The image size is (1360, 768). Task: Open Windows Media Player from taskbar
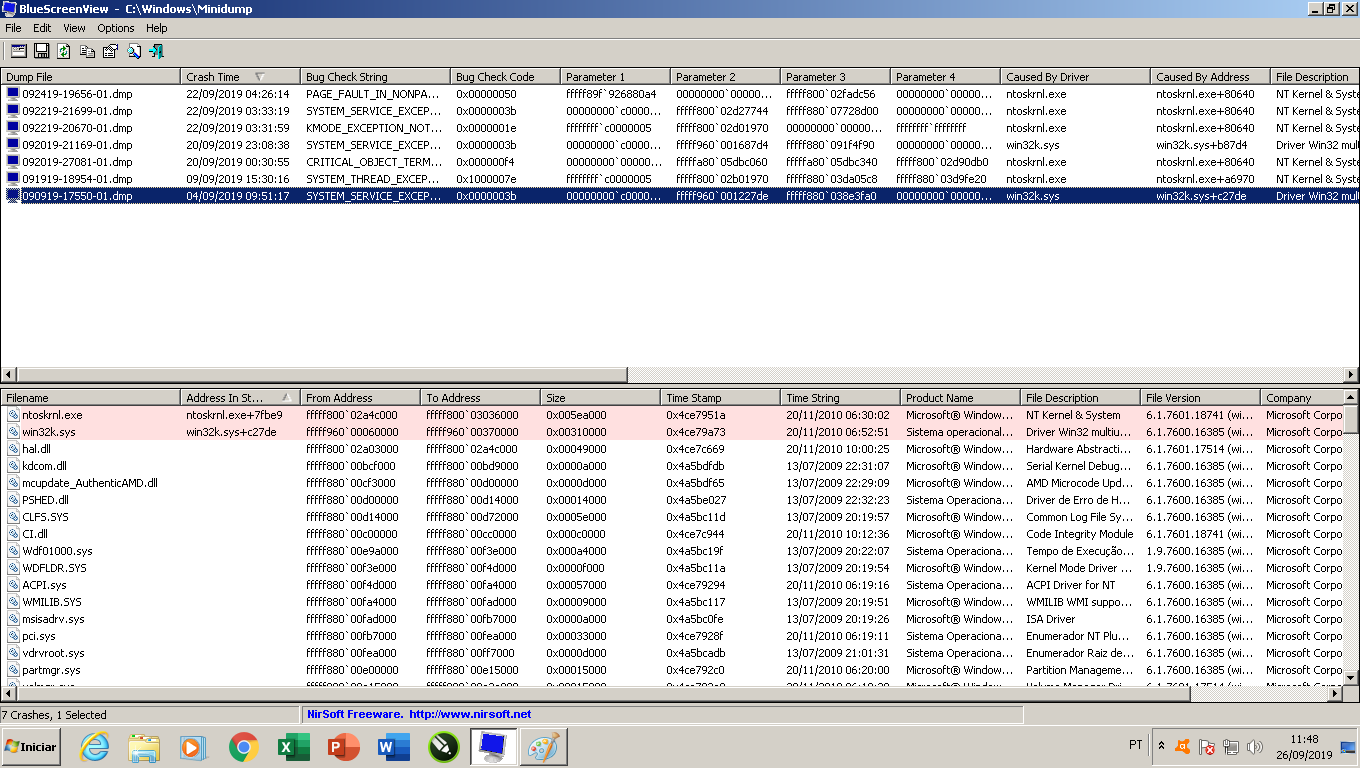[193, 747]
